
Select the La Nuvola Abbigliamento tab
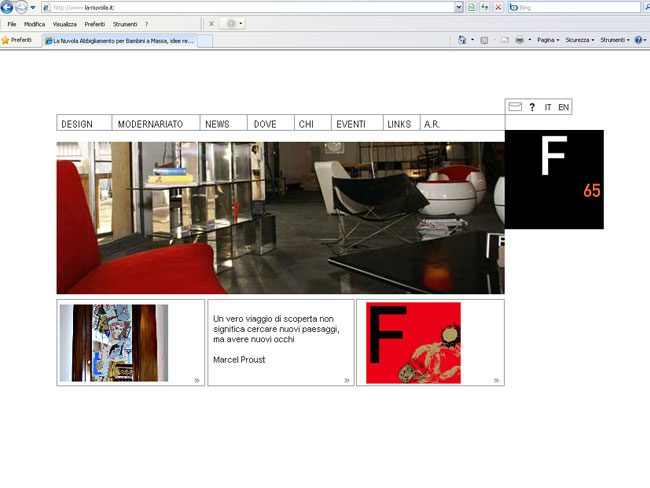click(x=119, y=41)
